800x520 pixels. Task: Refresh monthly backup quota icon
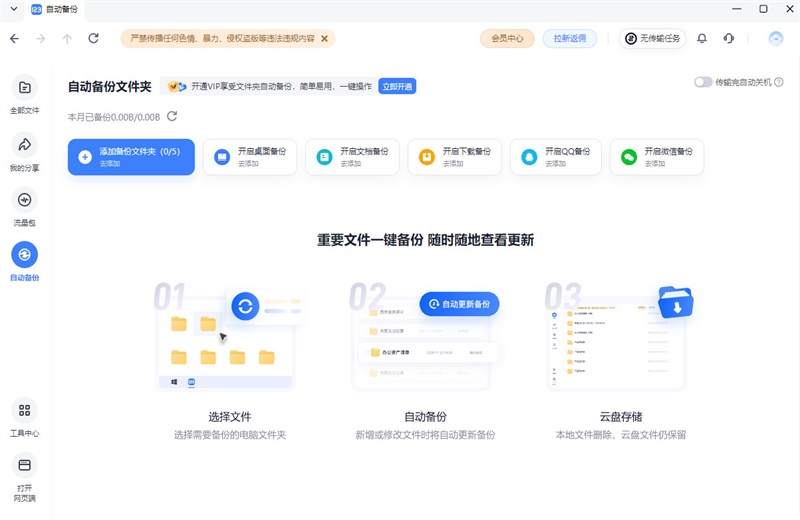click(172, 116)
